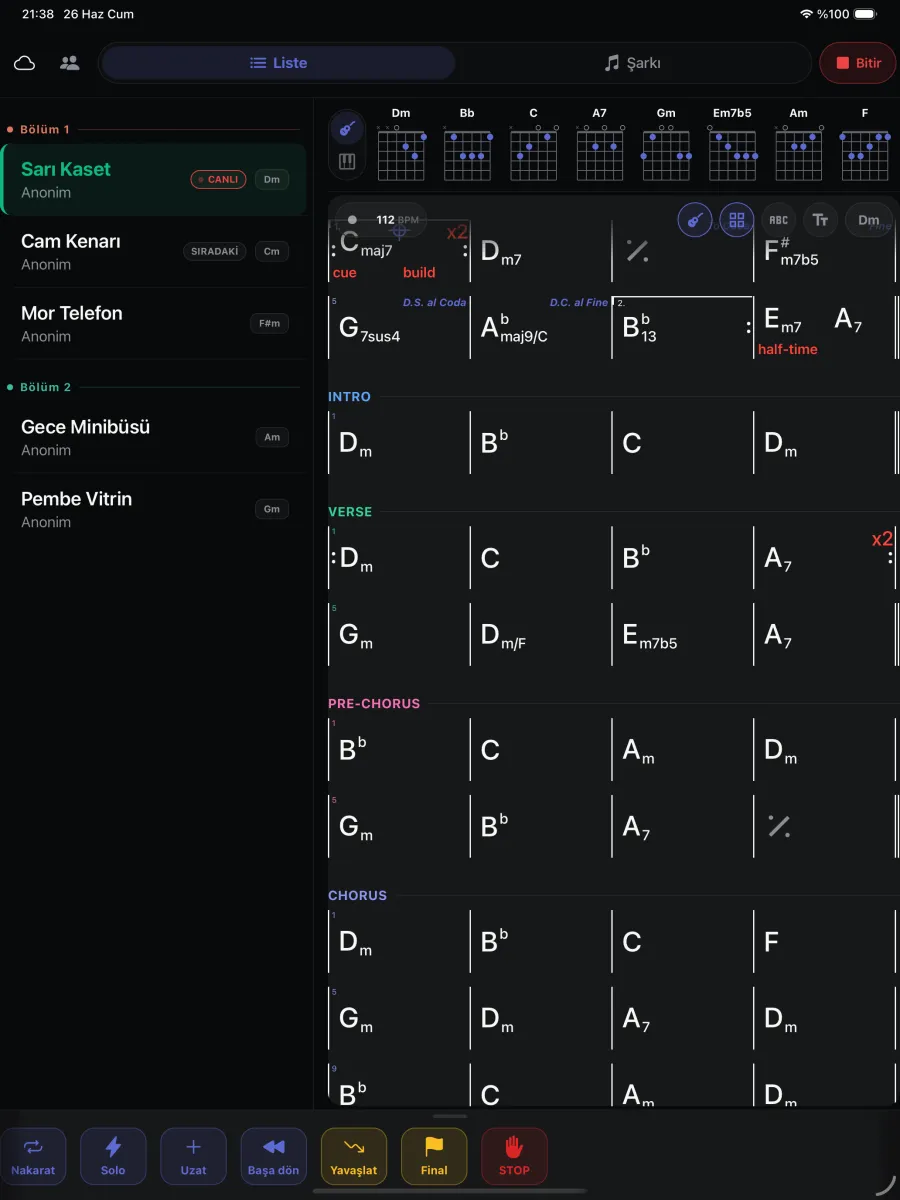Open the Gm chord diagram
900x1200 pixels.
[x=666, y=144]
